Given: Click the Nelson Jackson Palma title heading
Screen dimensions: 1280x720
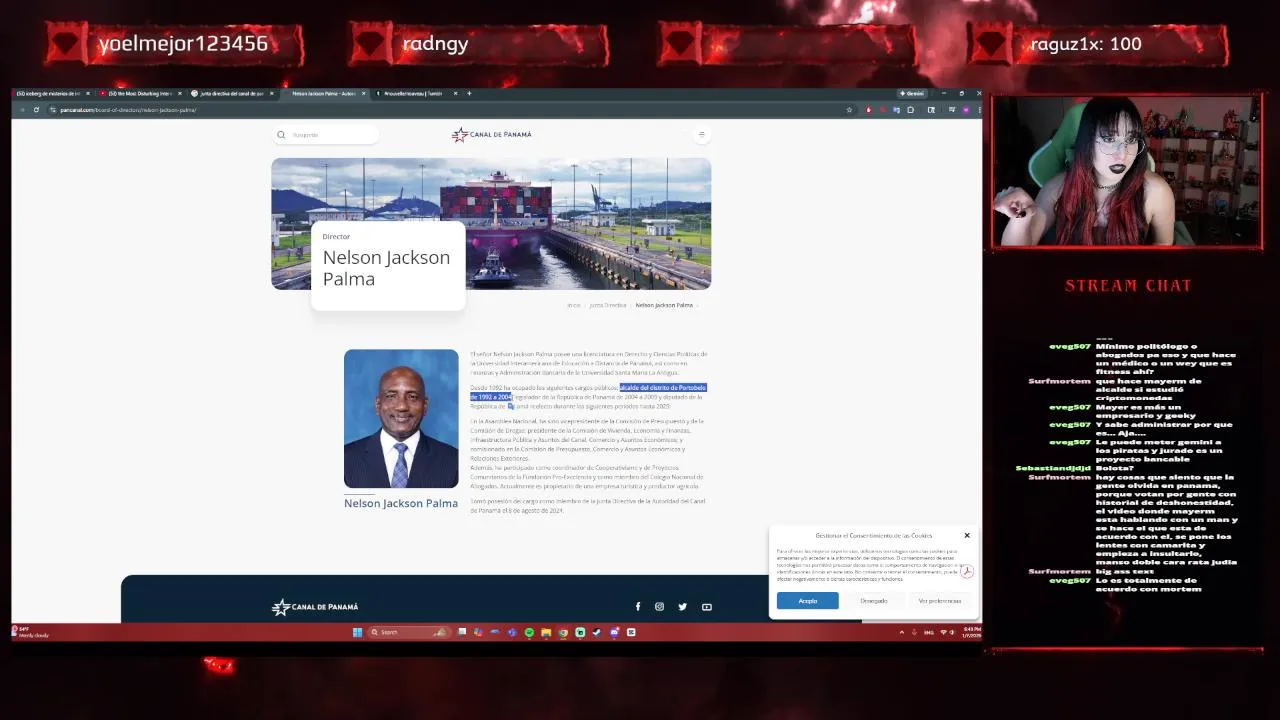Looking at the screenshot, I should [386, 268].
